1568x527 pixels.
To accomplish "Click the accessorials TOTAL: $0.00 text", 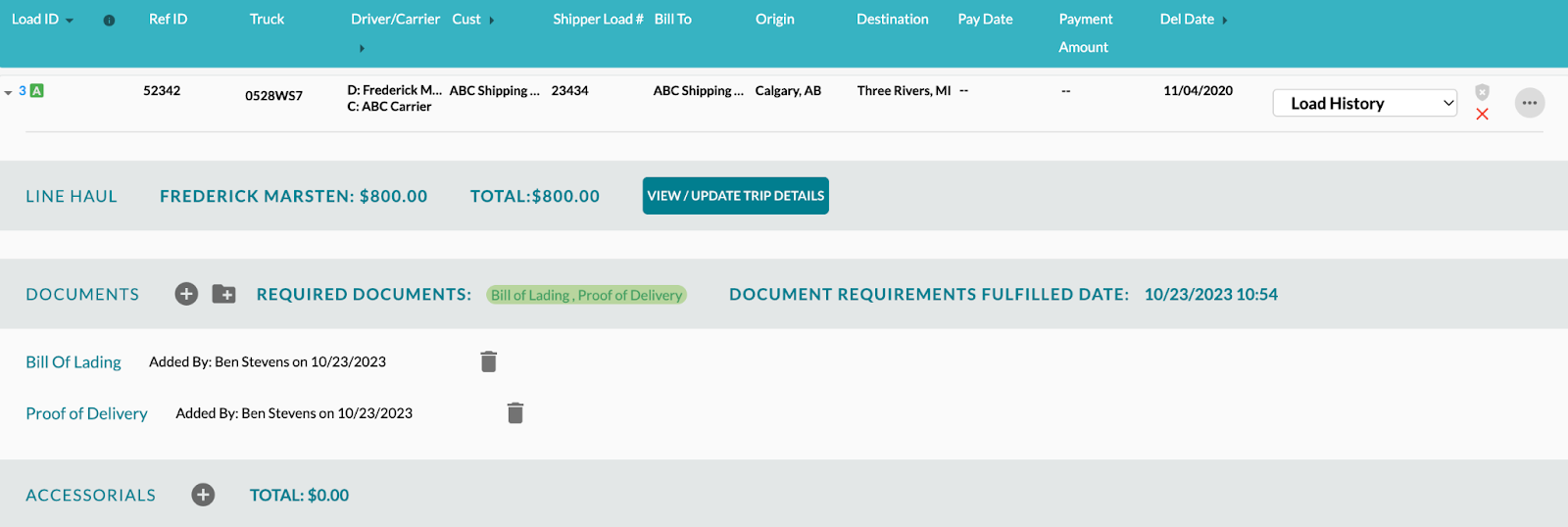I will [x=299, y=496].
